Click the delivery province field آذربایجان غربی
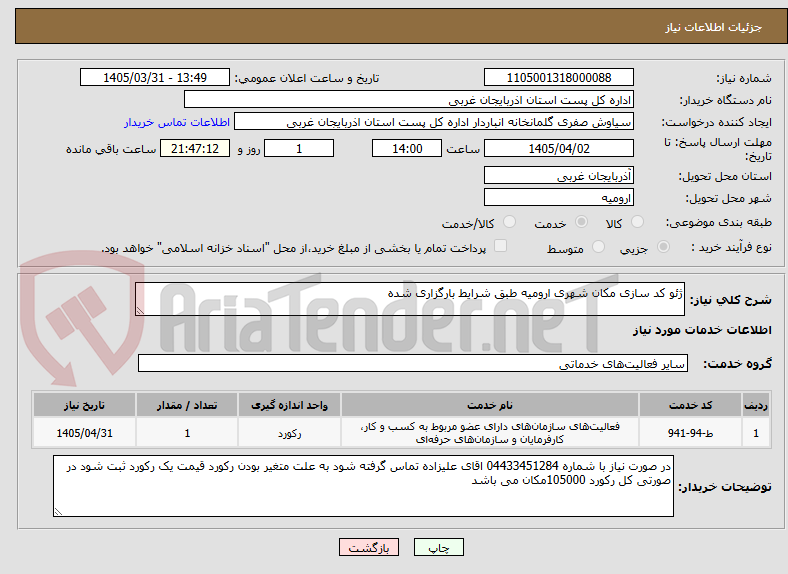788x574 pixels. pos(558,175)
